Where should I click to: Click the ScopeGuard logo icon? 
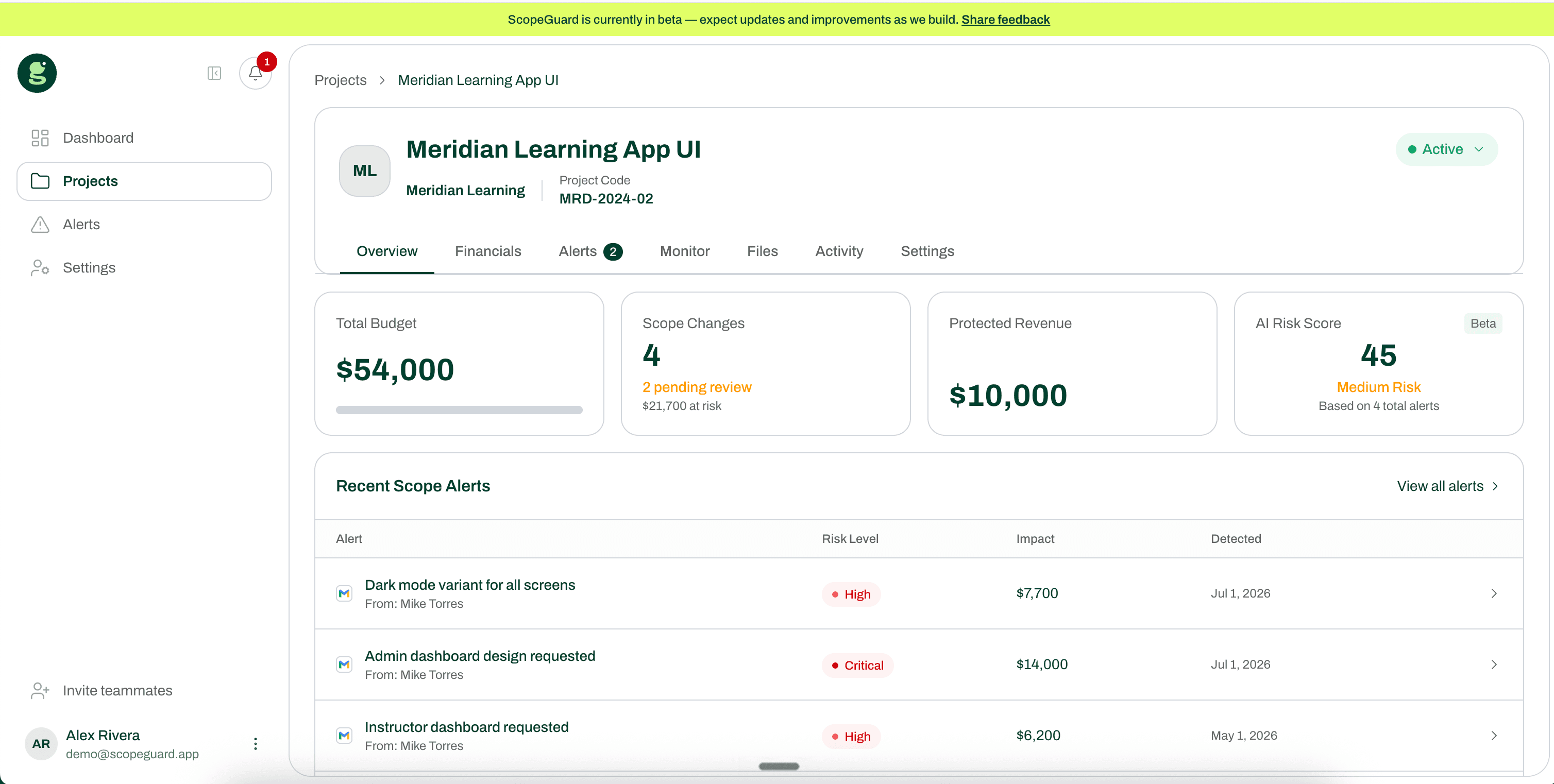click(37, 73)
